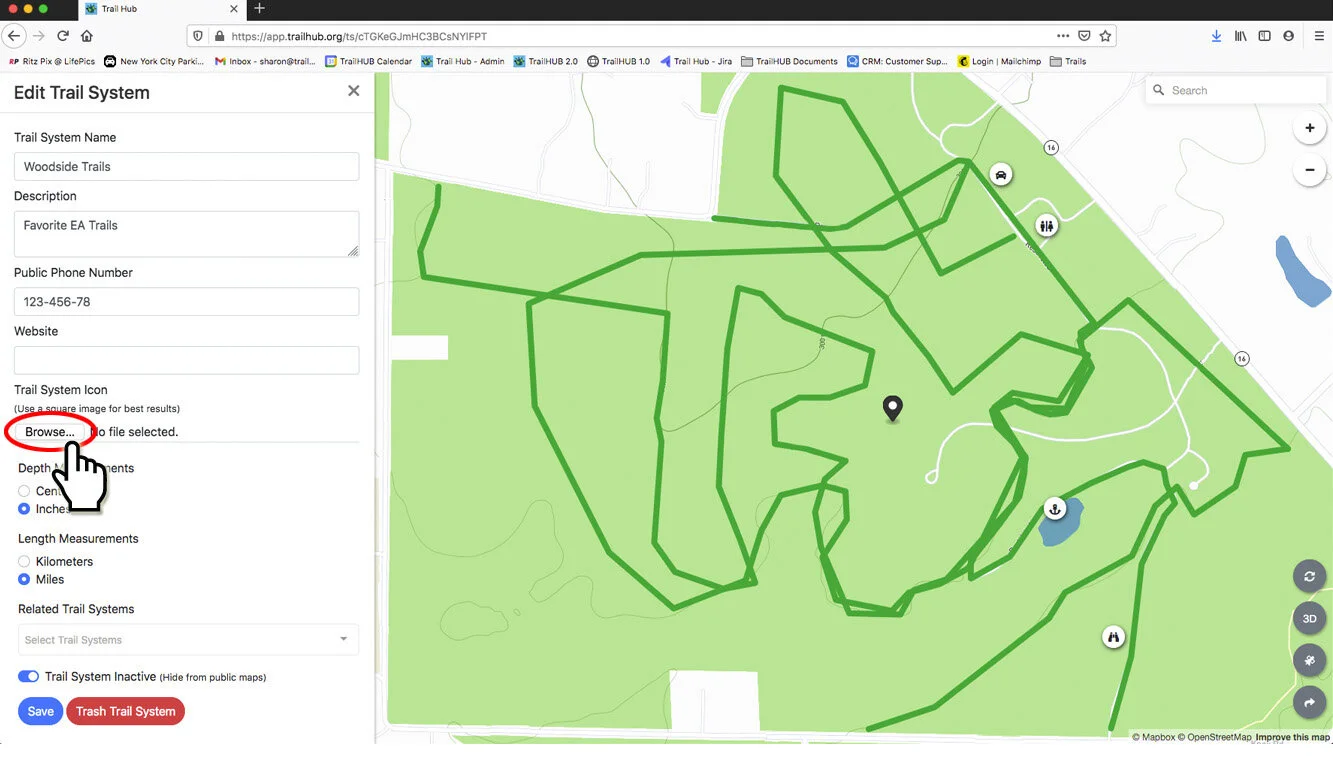
Task: Click the map Search box
Action: (x=1236, y=90)
